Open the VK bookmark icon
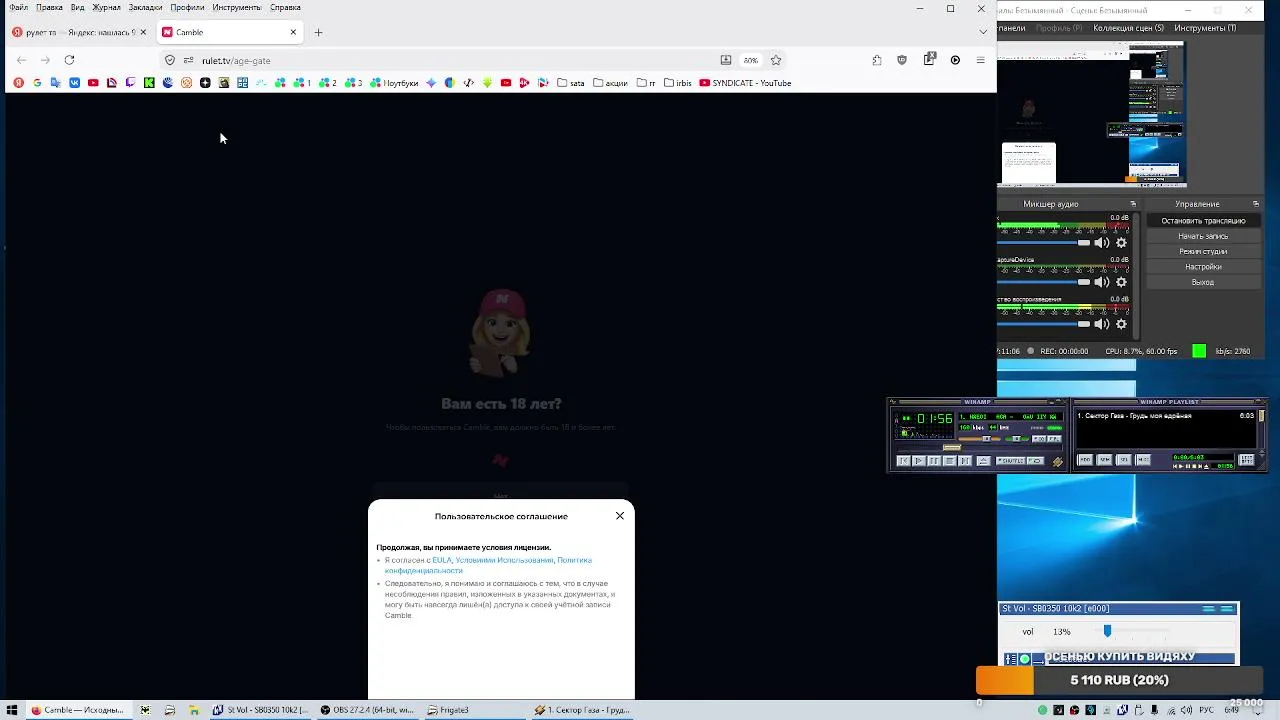1280x720 pixels. pos(74,83)
